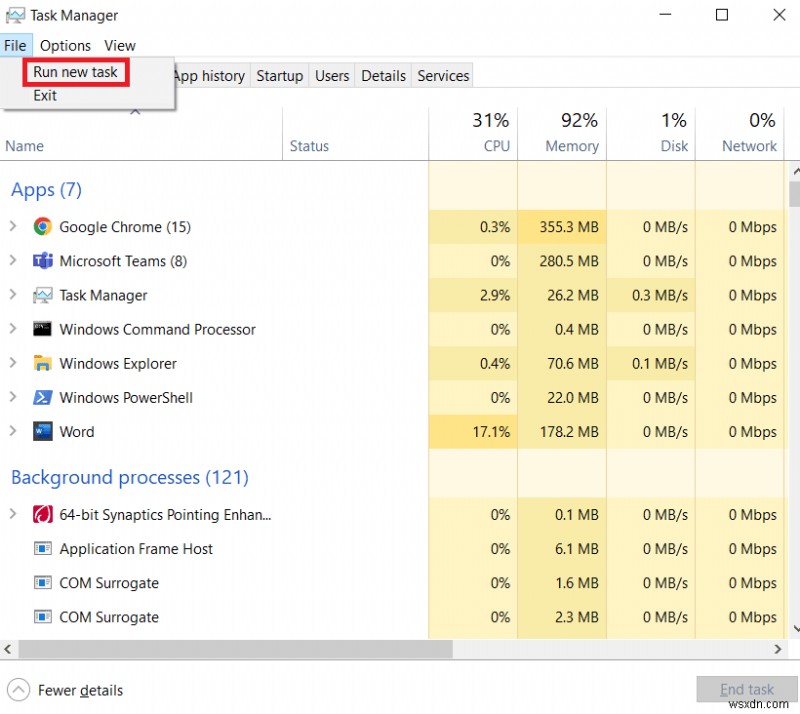800x714 pixels.
Task: Select the Windows Explorer folder icon
Action: [43, 363]
